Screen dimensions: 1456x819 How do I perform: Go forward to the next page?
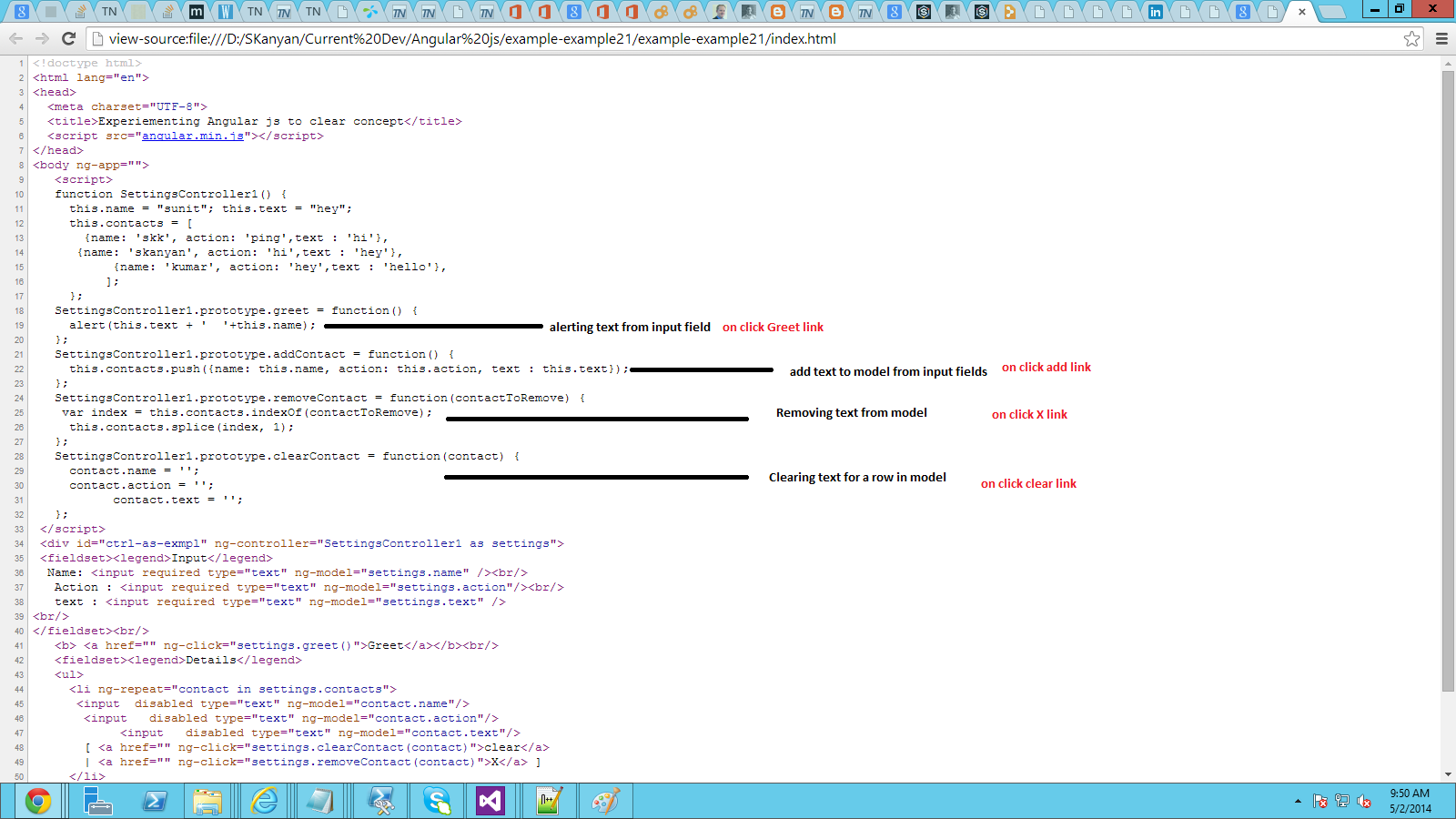click(42, 38)
